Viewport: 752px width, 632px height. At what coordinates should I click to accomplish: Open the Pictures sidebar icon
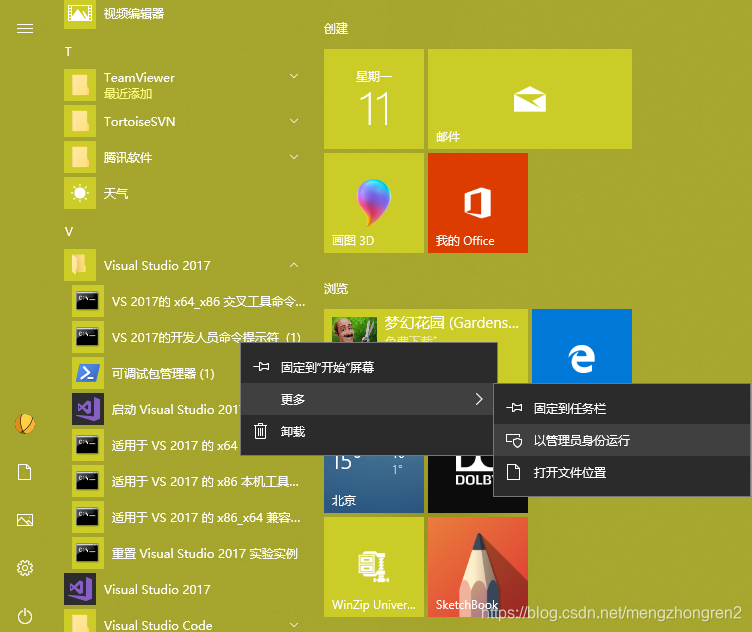25,520
